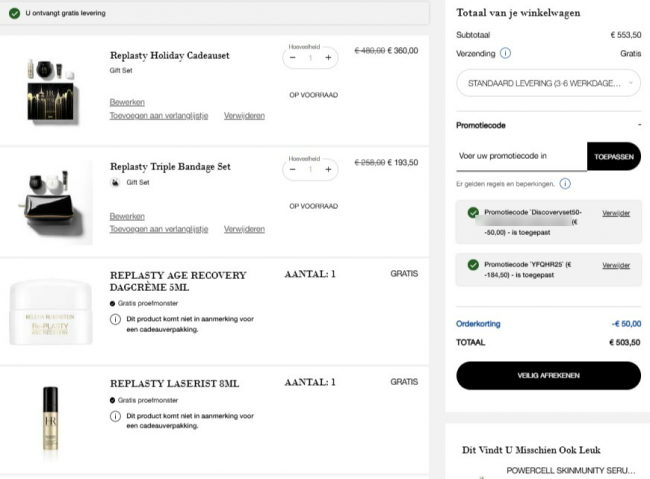
Task: Collapse the Promotiecode section
Action: pyautogui.click(x=639, y=125)
